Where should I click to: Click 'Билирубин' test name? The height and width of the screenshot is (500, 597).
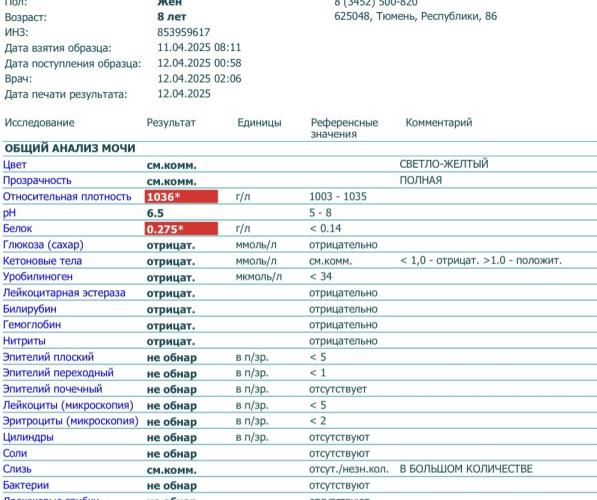click(29, 309)
